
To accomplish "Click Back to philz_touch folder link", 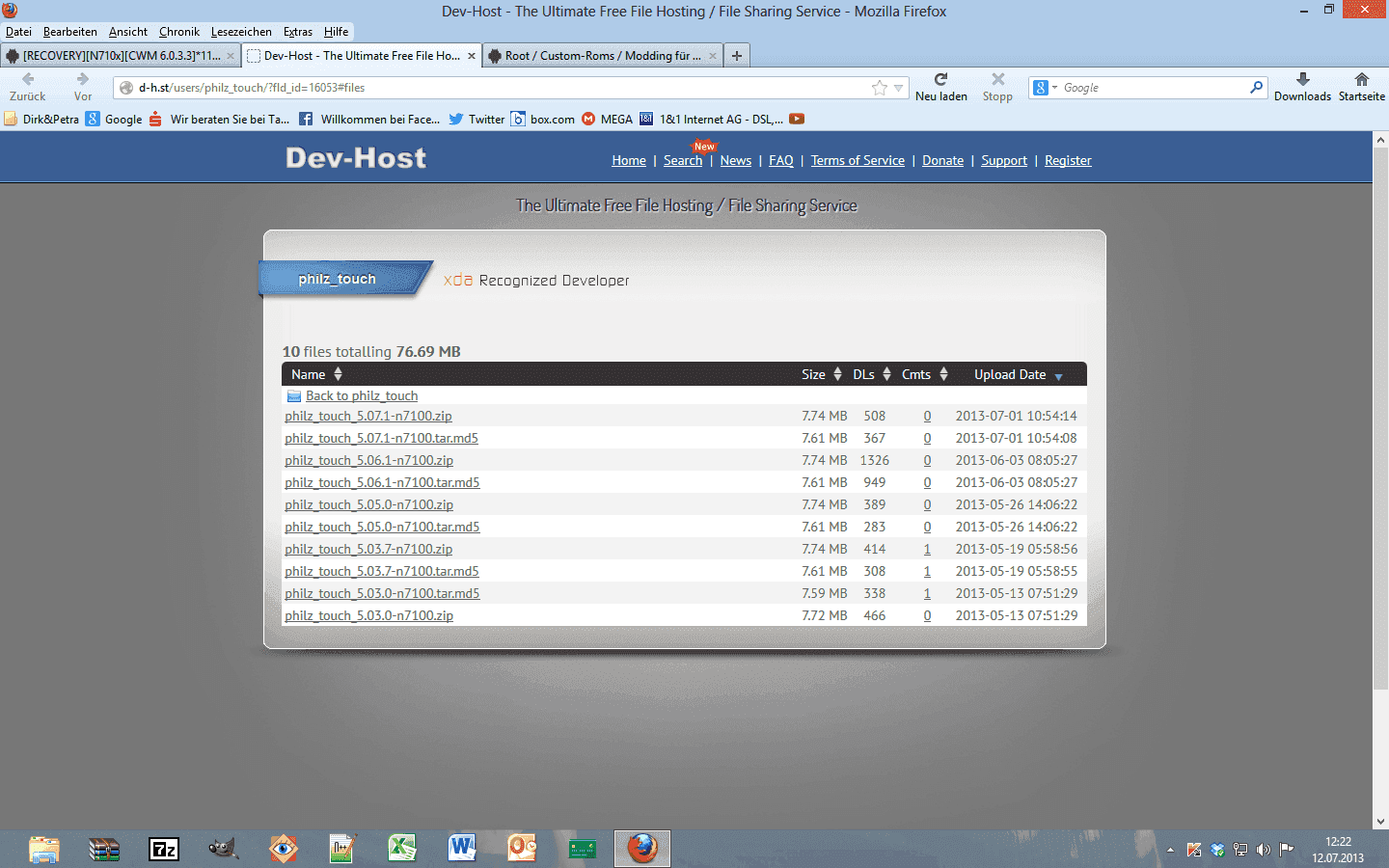I will (x=362, y=396).
